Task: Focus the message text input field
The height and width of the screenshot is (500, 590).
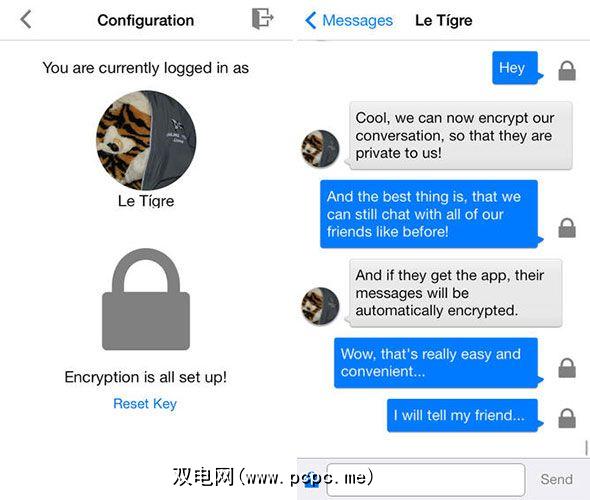Action: [426, 480]
